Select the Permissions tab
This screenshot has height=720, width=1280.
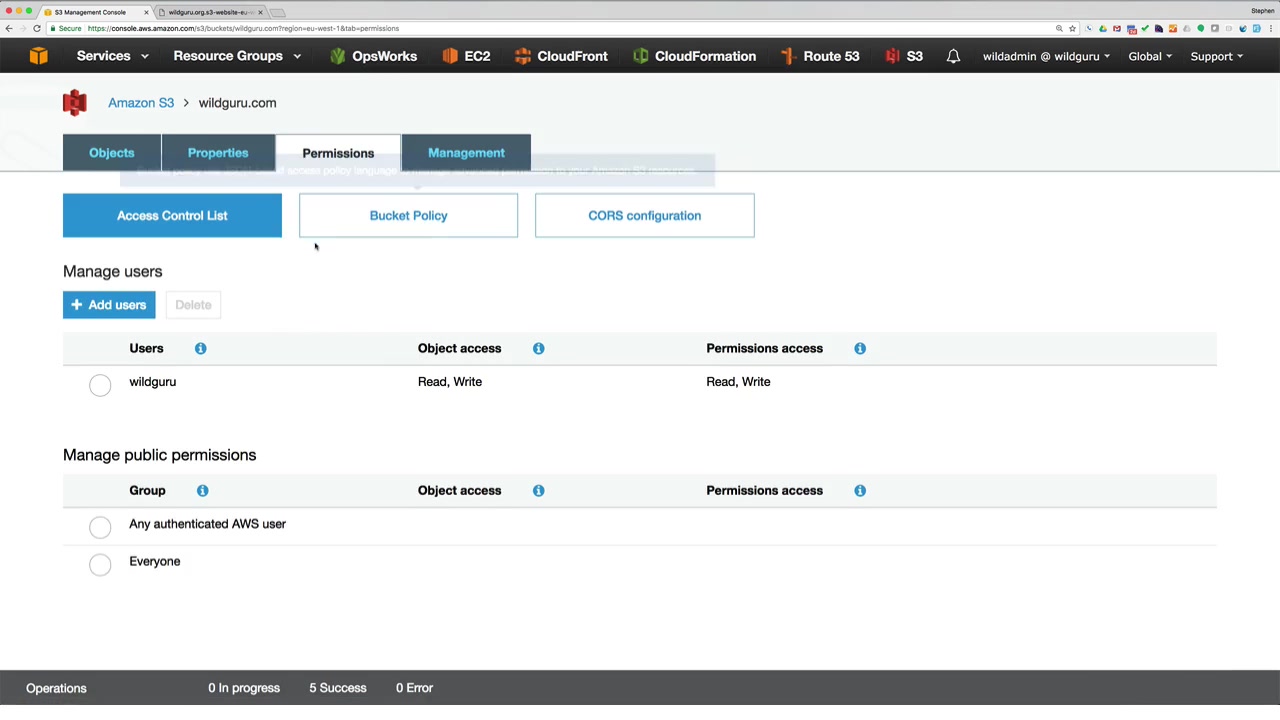click(x=338, y=153)
